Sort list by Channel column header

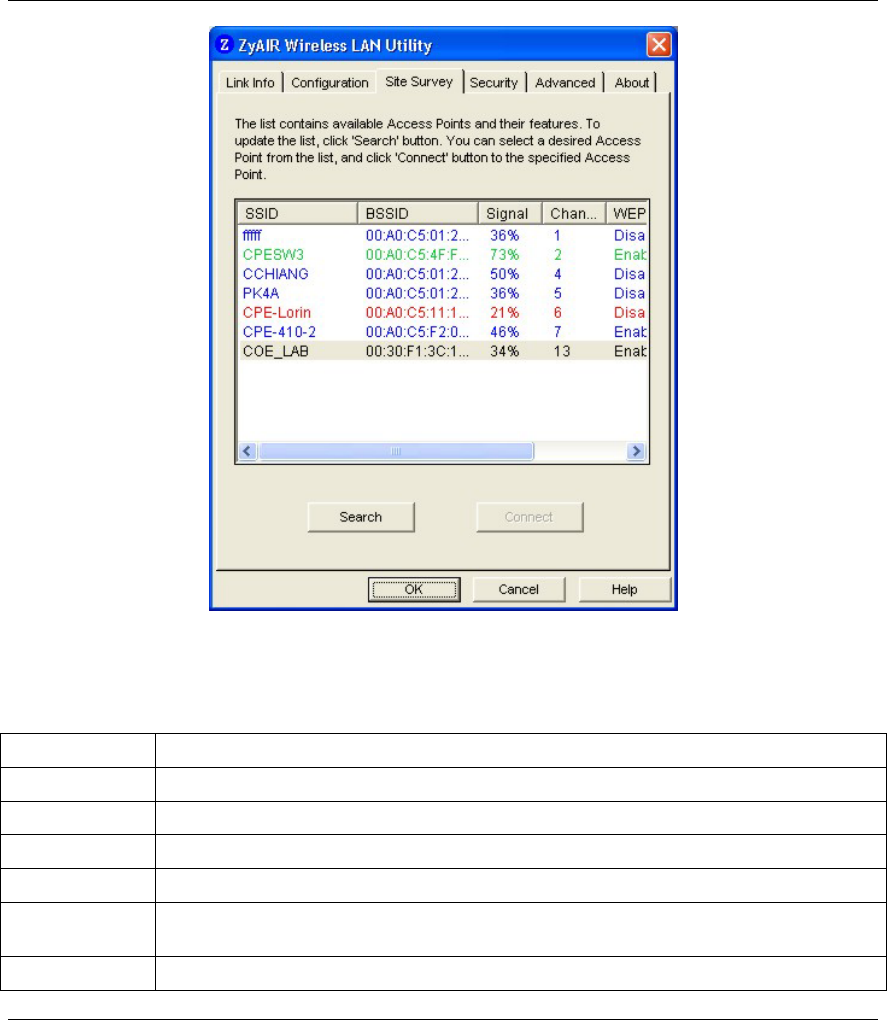pyautogui.click(x=574, y=213)
